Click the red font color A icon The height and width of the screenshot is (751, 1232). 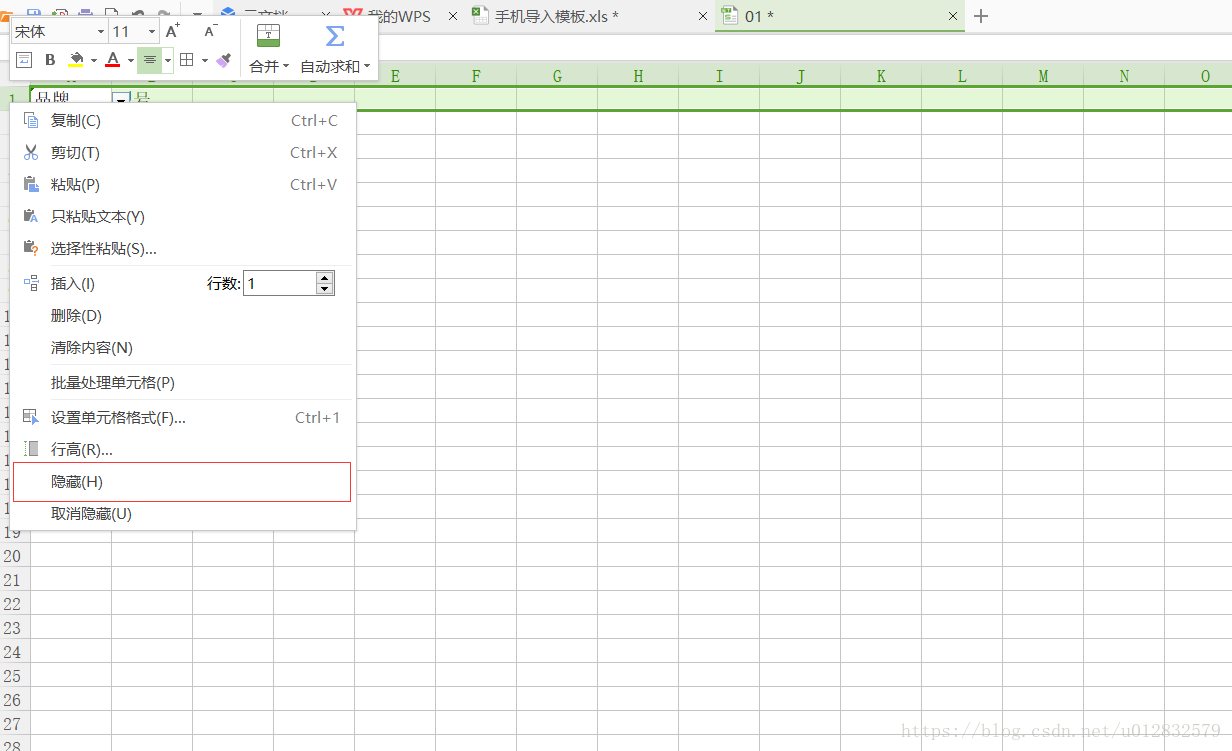(112, 60)
